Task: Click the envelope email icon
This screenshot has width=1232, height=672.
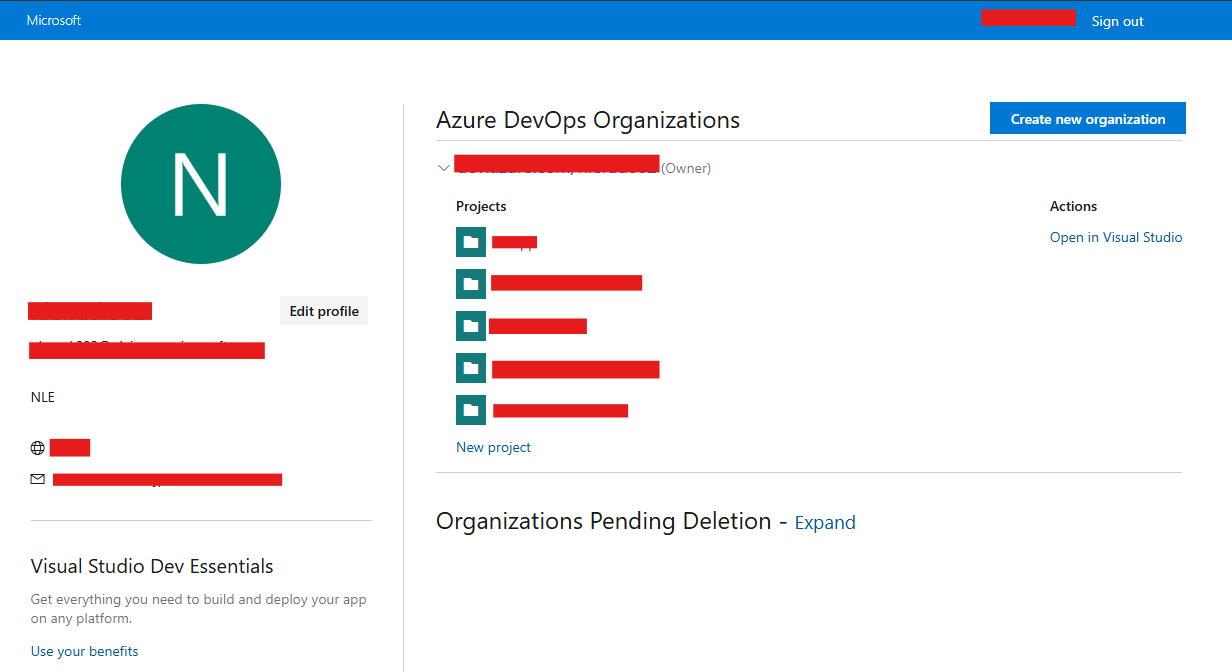Action: [x=38, y=479]
